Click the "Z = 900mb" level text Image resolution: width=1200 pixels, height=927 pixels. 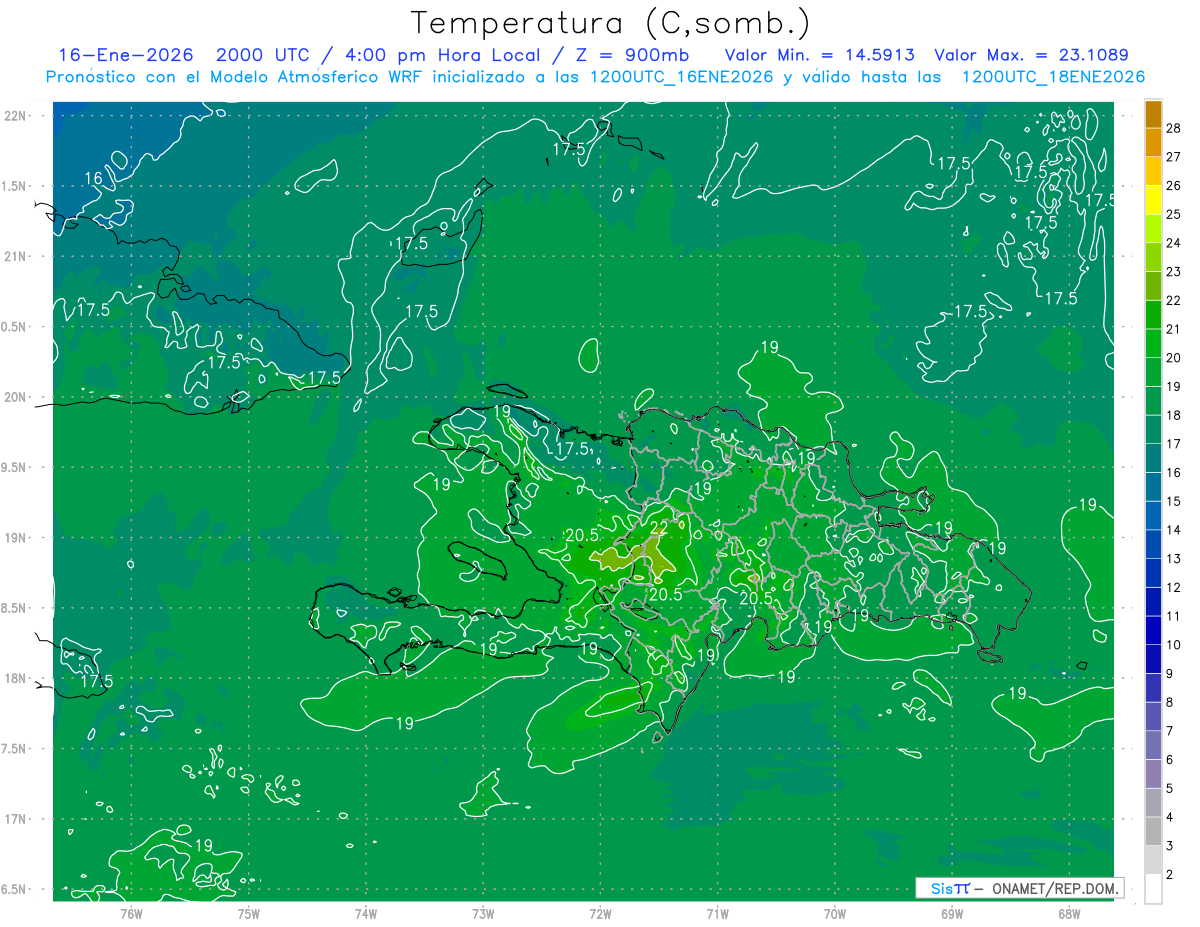pyautogui.click(x=633, y=54)
